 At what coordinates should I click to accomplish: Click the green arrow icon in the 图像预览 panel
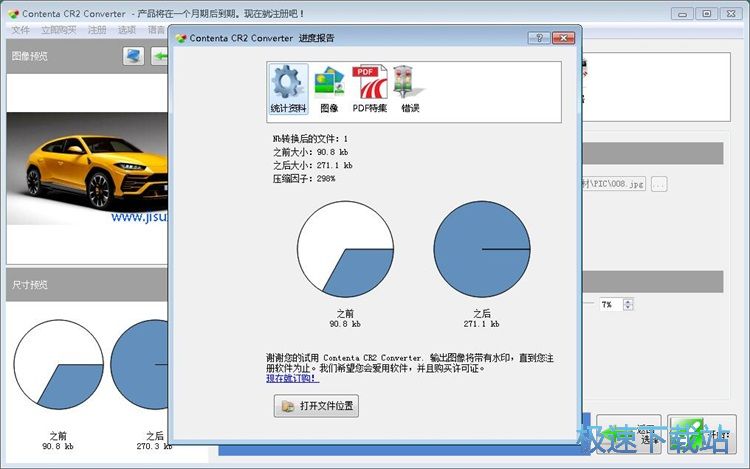point(160,56)
